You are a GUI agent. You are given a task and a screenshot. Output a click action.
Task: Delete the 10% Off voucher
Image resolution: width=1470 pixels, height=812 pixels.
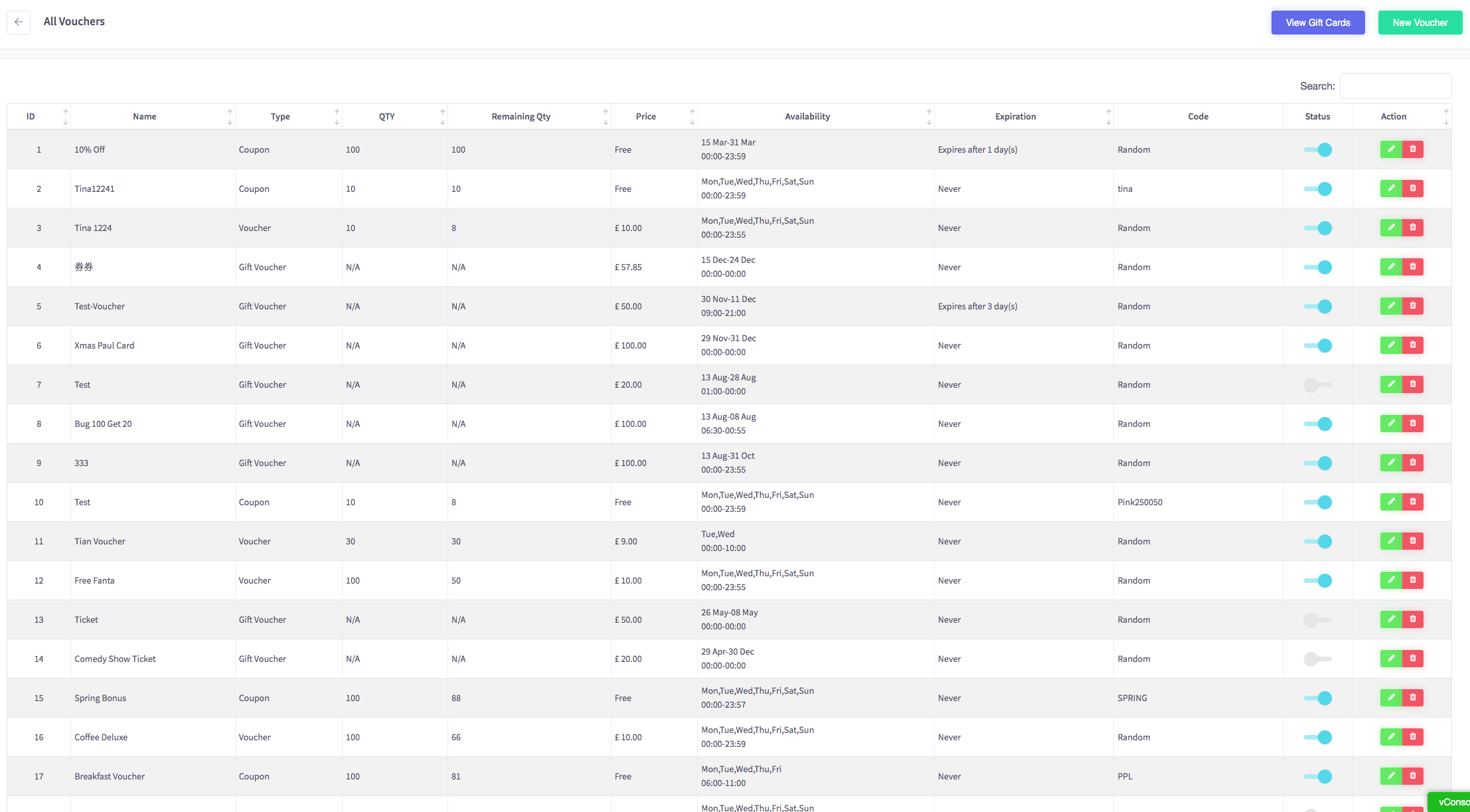coord(1413,149)
